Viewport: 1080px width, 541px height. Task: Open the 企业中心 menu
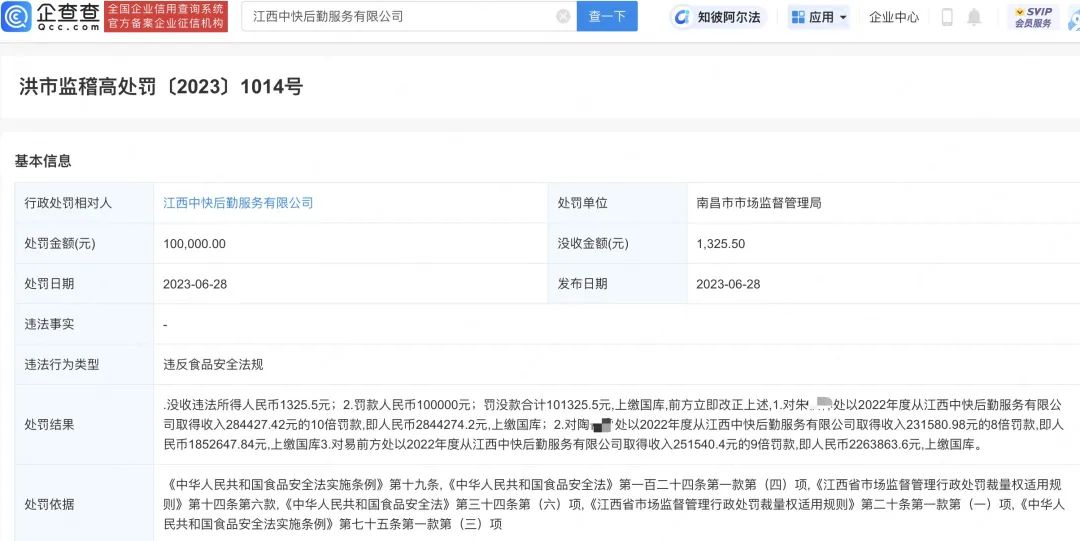[x=893, y=17]
